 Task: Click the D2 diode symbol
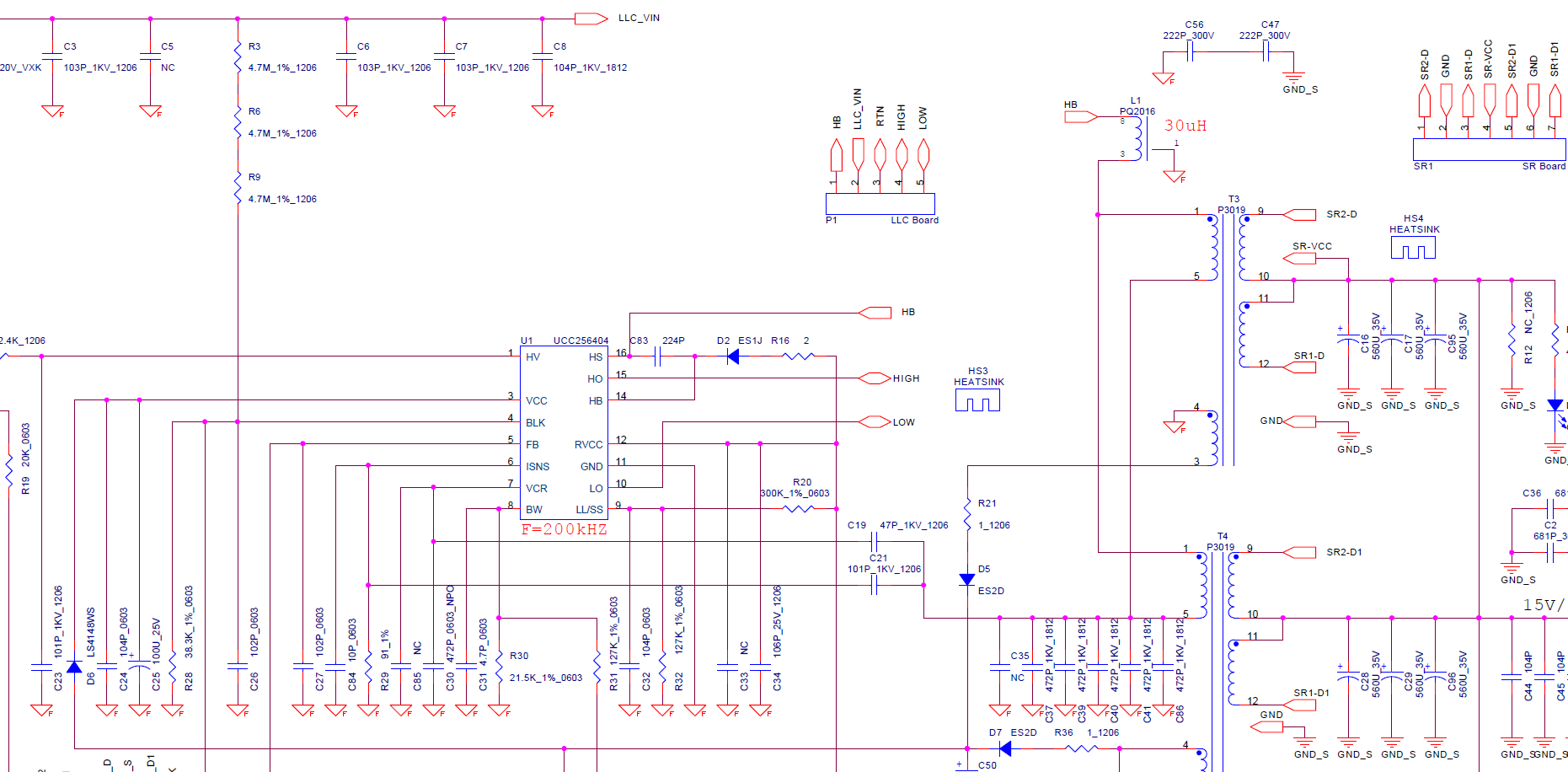(x=733, y=357)
